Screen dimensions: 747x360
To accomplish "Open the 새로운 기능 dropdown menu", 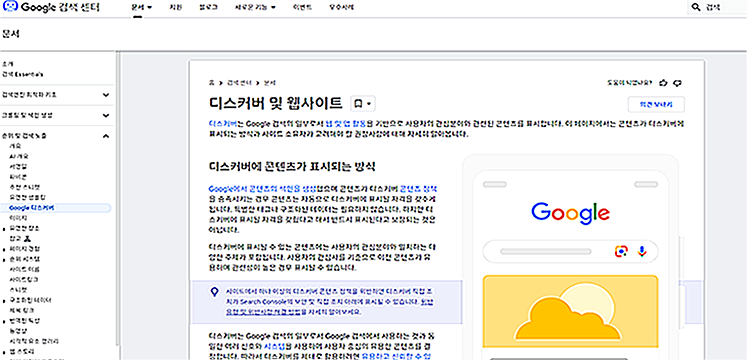I will 255,8.
